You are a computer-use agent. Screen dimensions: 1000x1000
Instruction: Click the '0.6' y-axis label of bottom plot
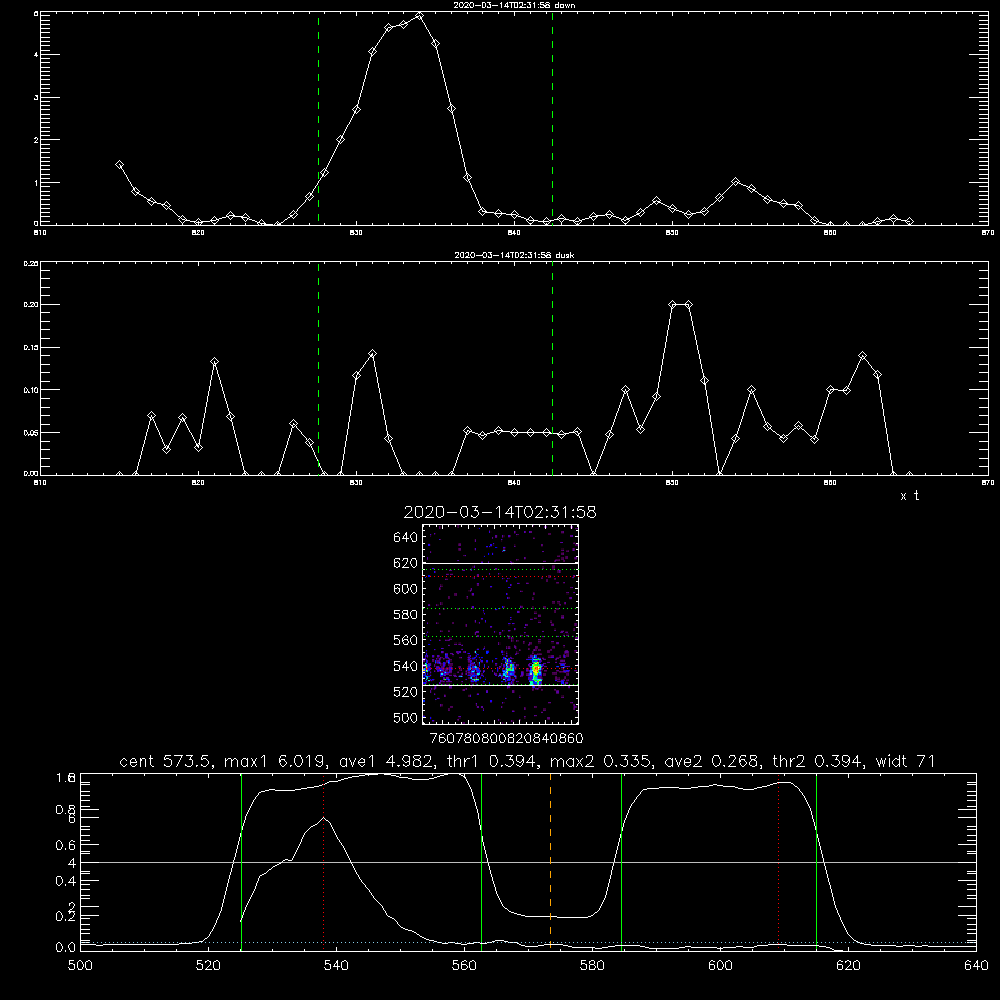66,845
